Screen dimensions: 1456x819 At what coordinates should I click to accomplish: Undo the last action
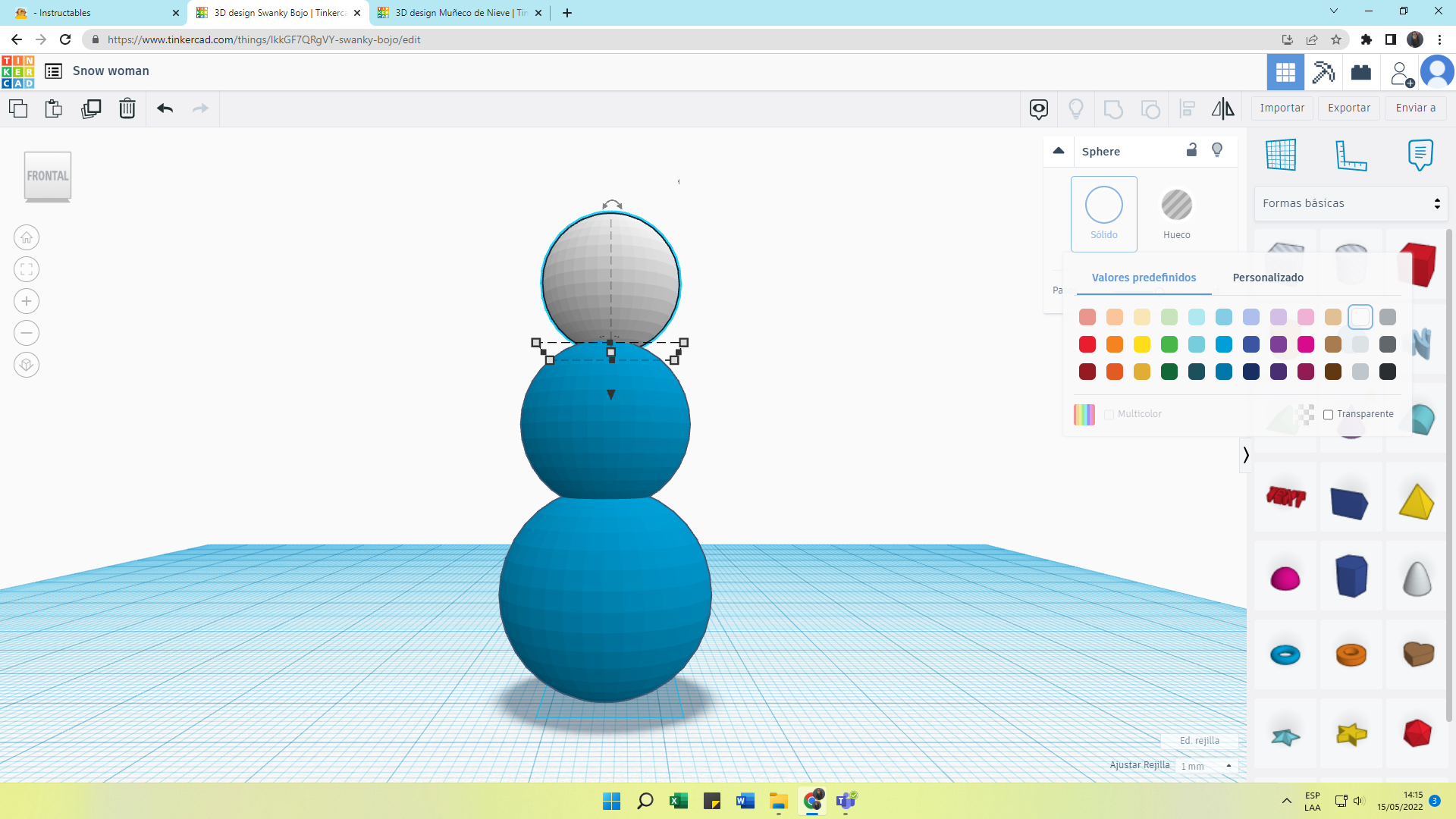tap(165, 108)
